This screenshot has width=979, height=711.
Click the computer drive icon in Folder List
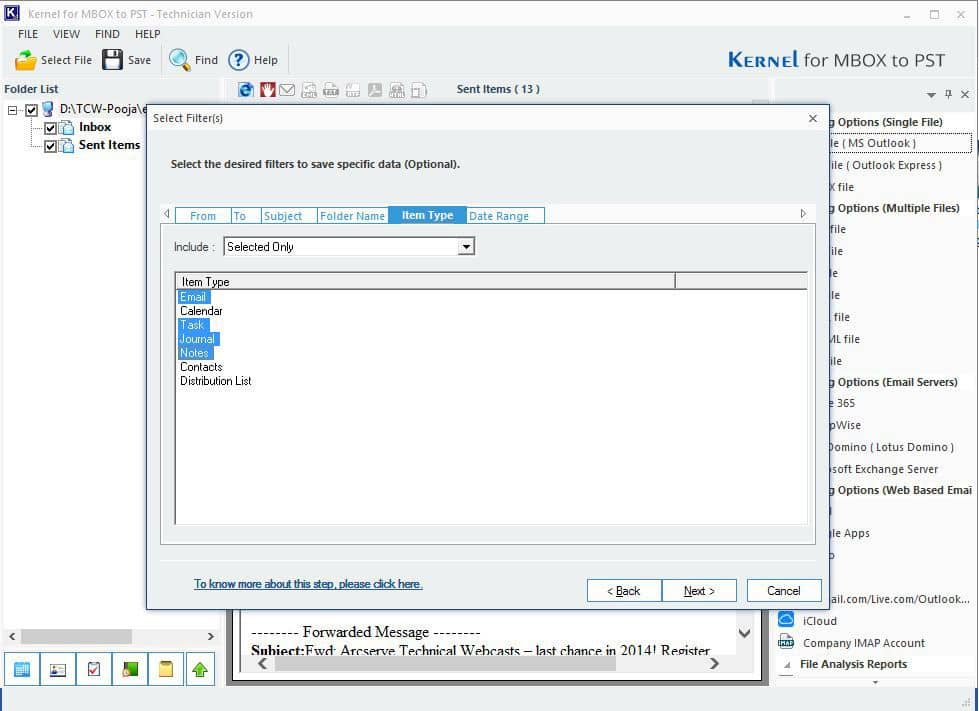(x=47, y=110)
